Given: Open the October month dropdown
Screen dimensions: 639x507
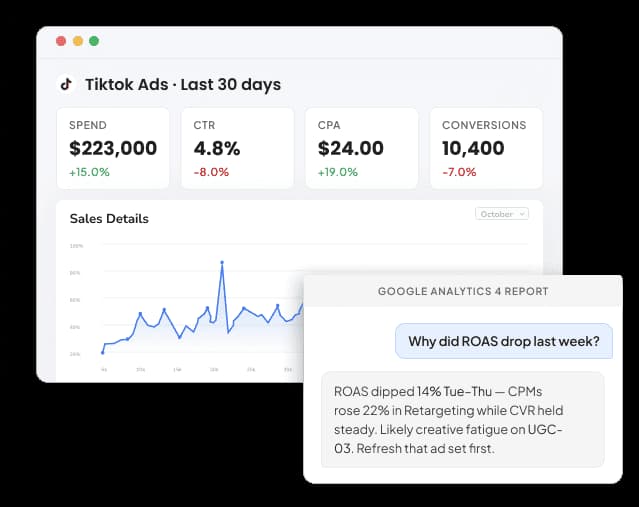Looking at the screenshot, I should (502, 214).
